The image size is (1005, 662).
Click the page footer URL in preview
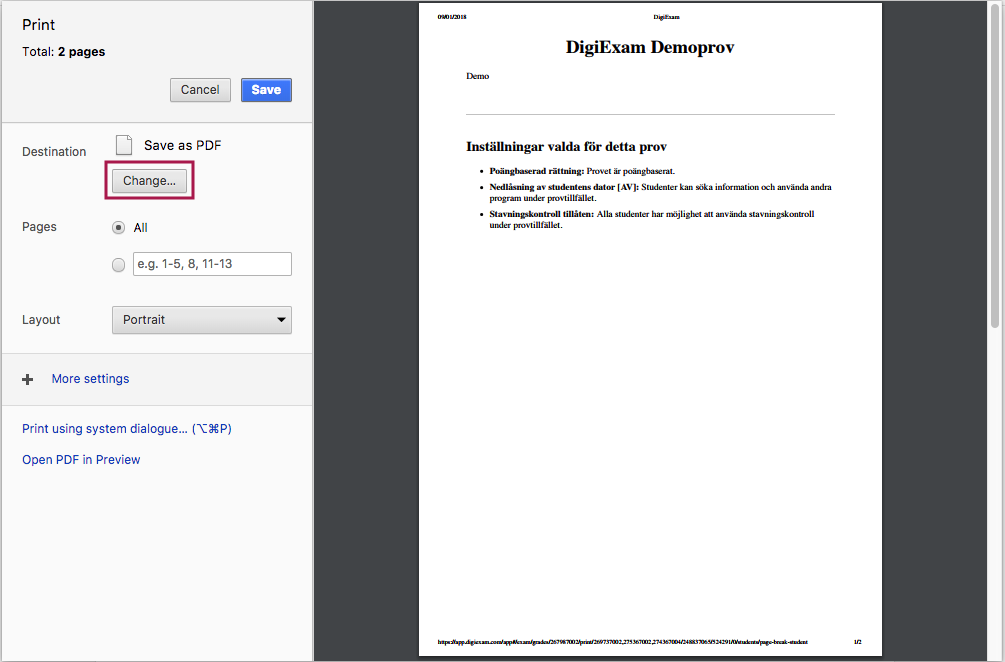coord(622,641)
